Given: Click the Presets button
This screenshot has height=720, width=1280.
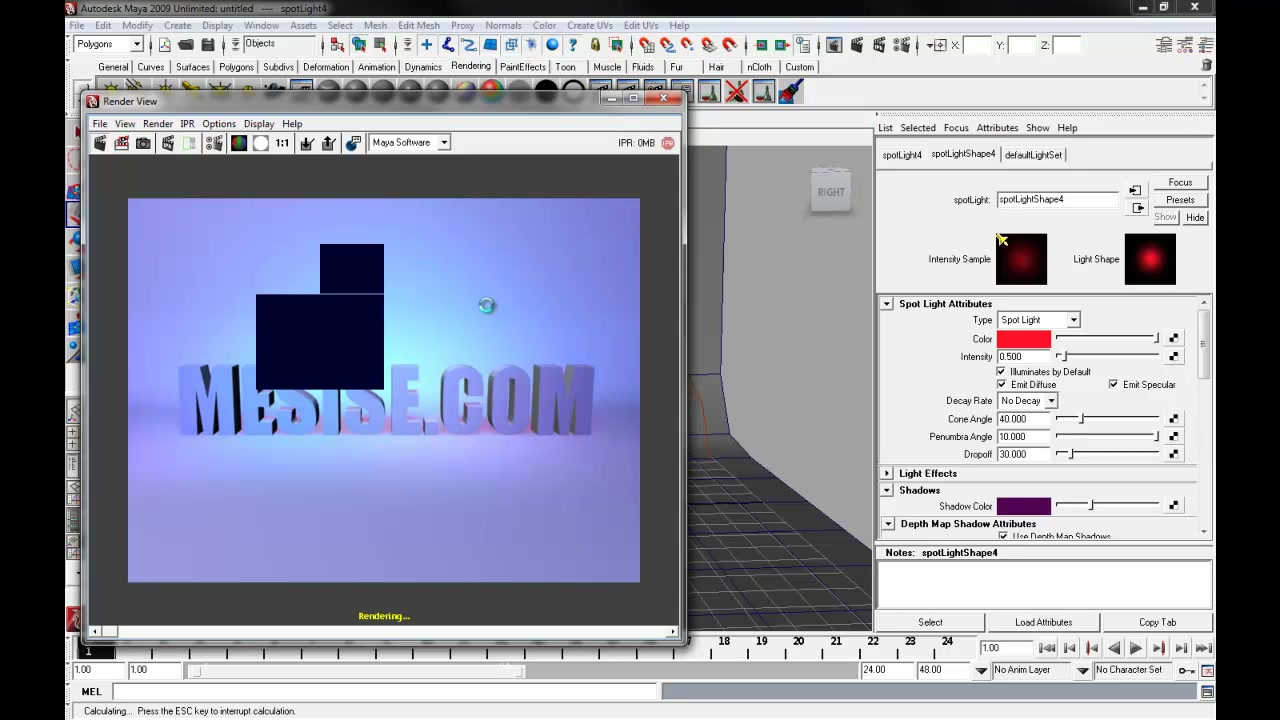Looking at the screenshot, I should 1180,200.
